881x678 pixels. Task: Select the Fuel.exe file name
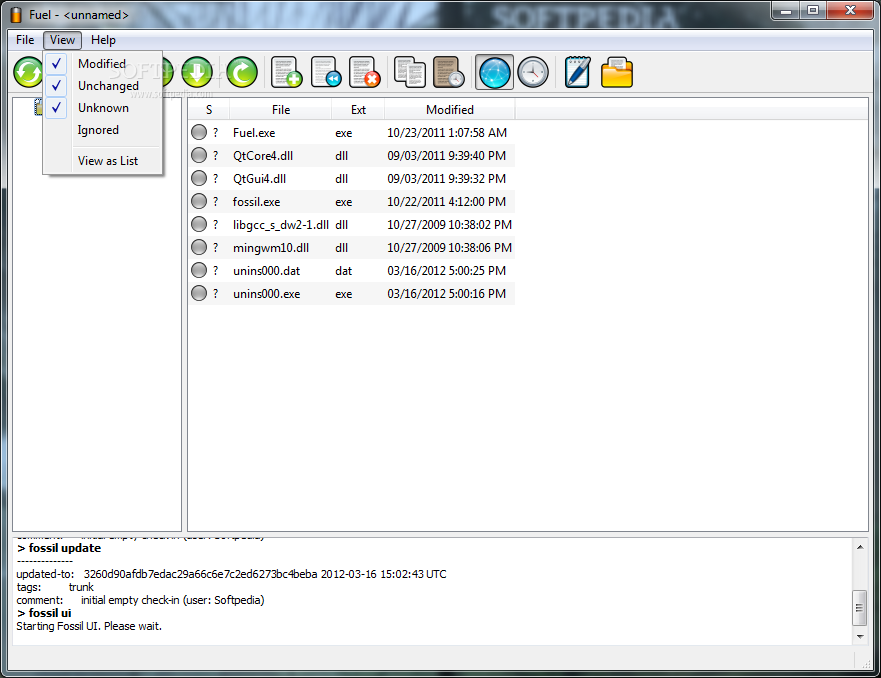(254, 133)
